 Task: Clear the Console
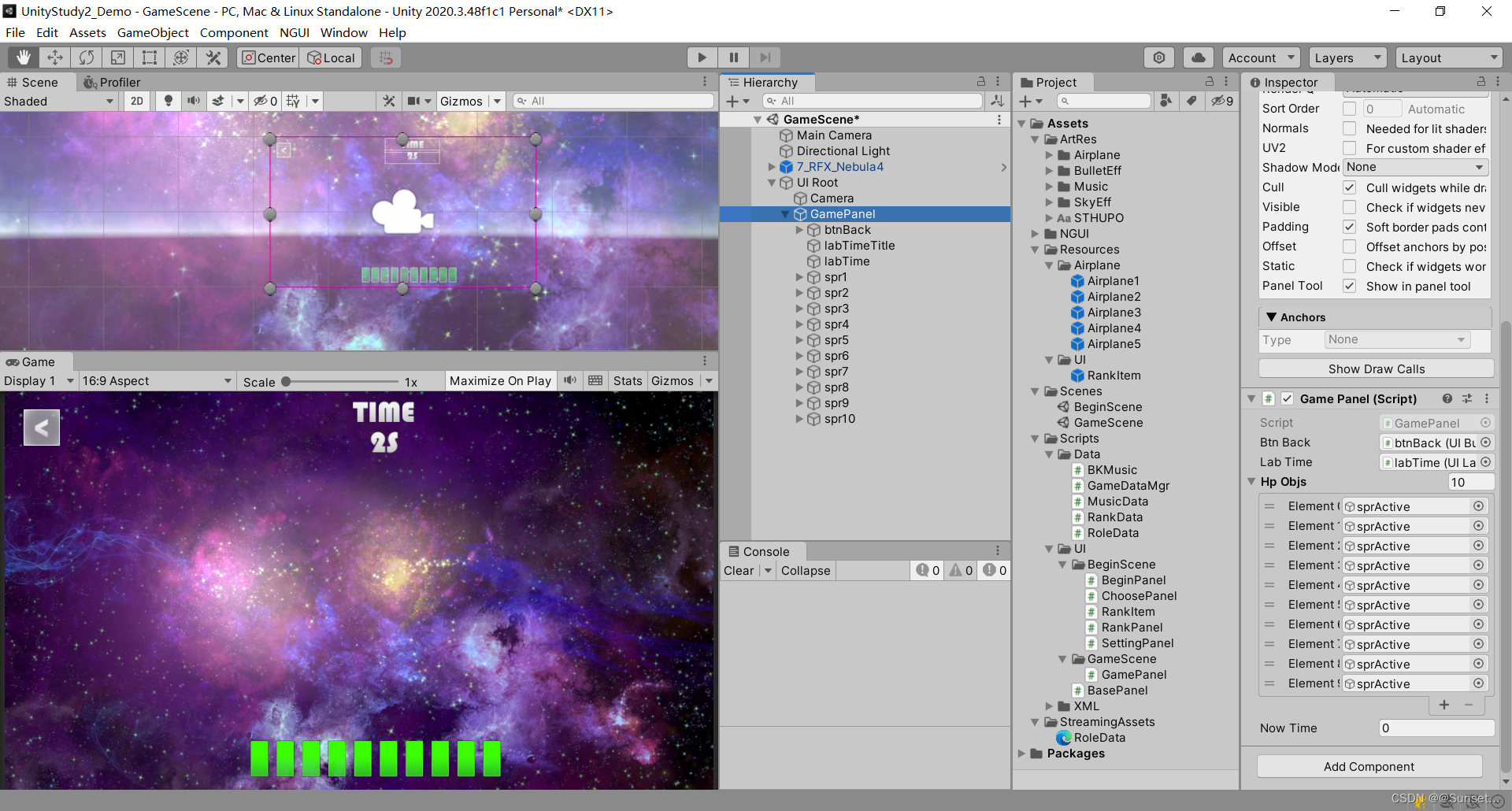pos(739,571)
